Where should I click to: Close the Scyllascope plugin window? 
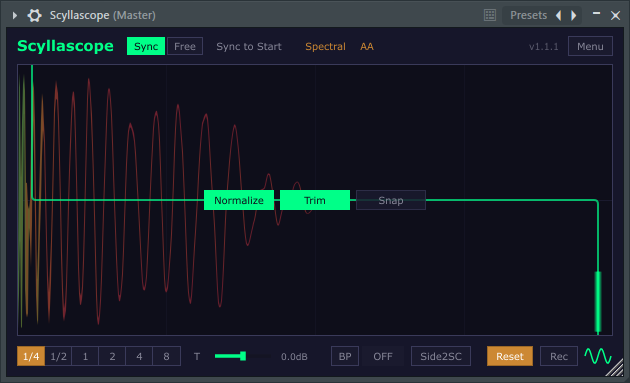coord(615,15)
